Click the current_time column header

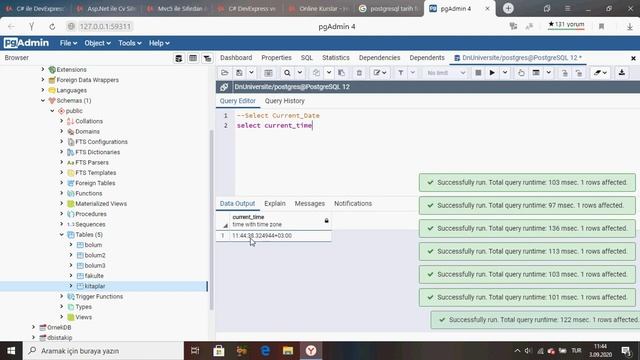pos(280,220)
